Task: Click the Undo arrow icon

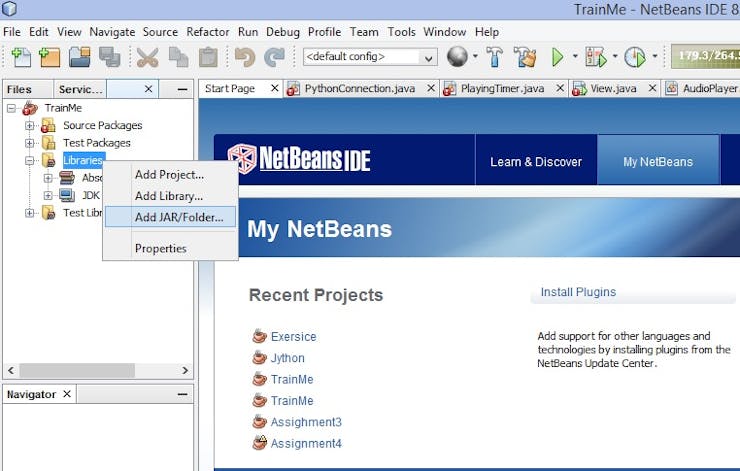Action: (x=244, y=58)
